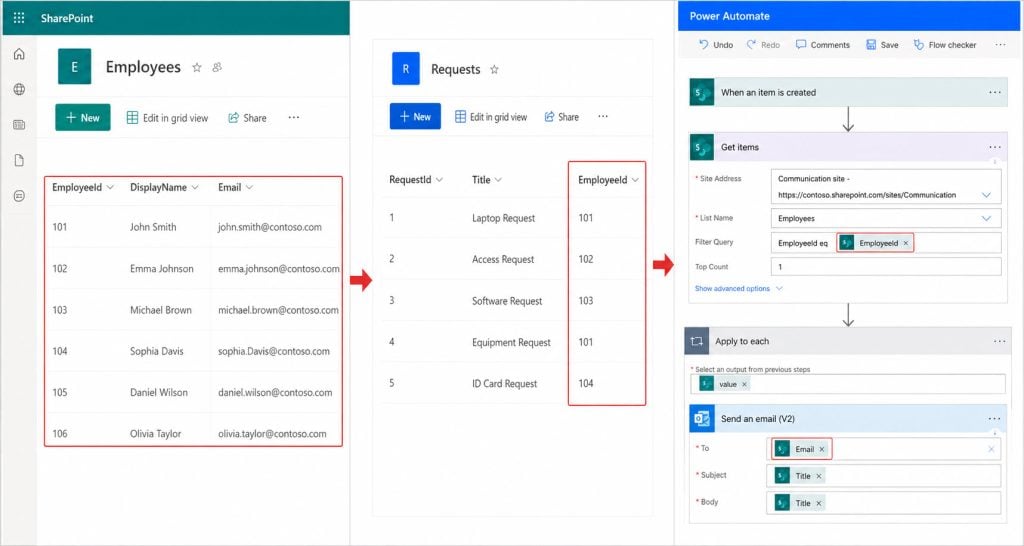The image size is (1024, 546).
Task: Open Power Automate toolbar overflow ellipsis
Action: click(x=1000, y=45)
